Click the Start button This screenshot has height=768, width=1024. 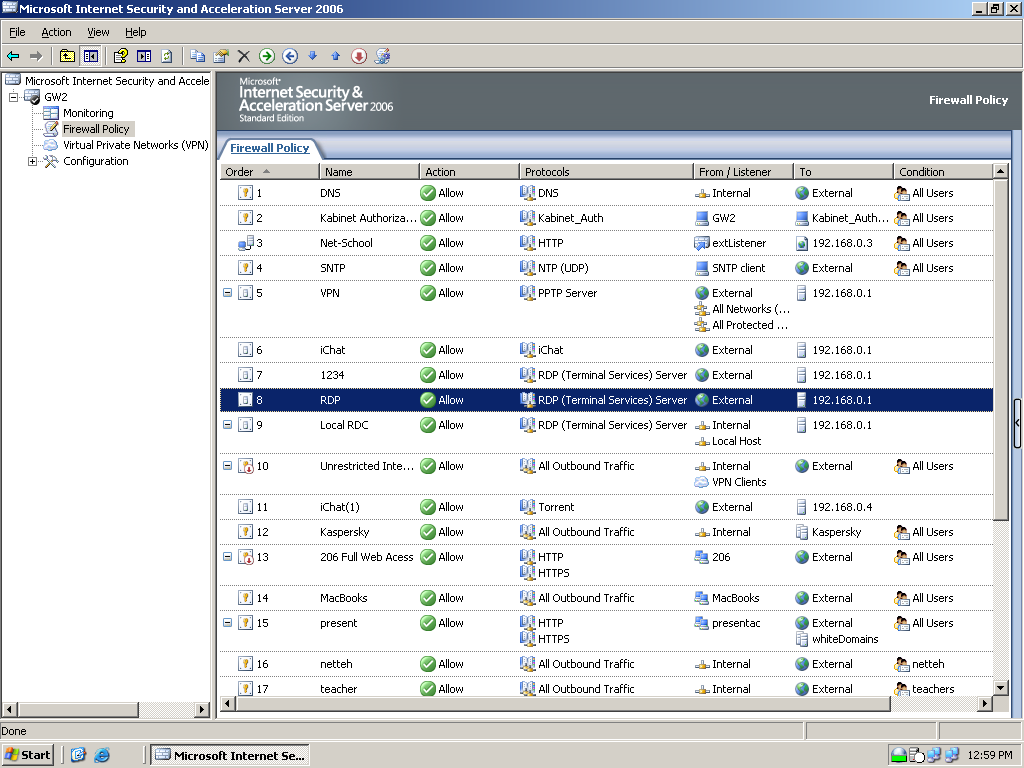tap(28, 755)
